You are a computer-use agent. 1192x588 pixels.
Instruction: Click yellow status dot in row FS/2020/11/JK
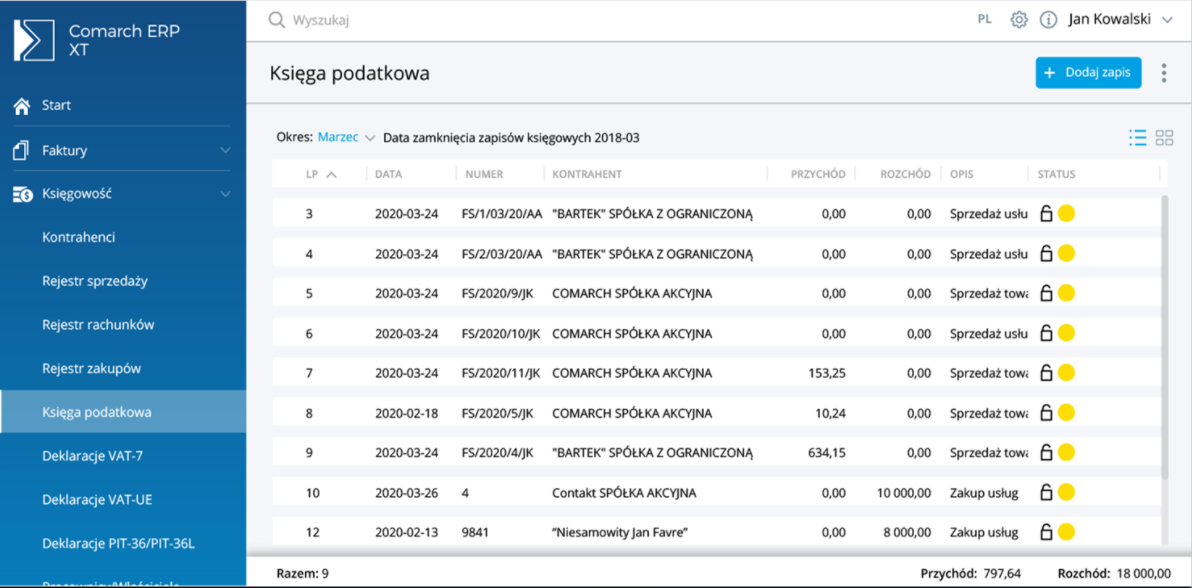(1066, 373)
